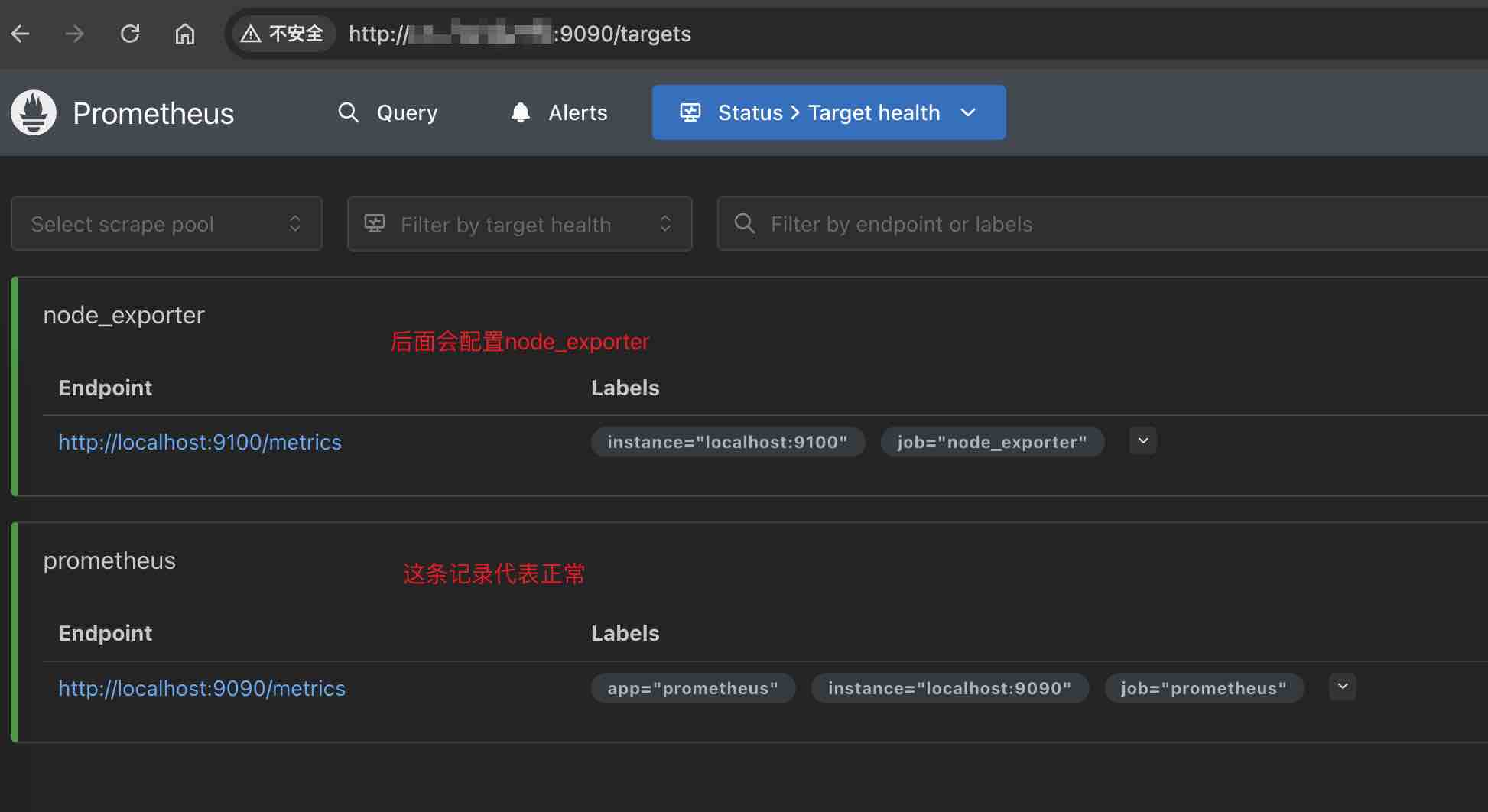The width and height of the screenshot is (1488, 812).
Task: Open Filter by target health dropdown
Action: tap(520, 223)
